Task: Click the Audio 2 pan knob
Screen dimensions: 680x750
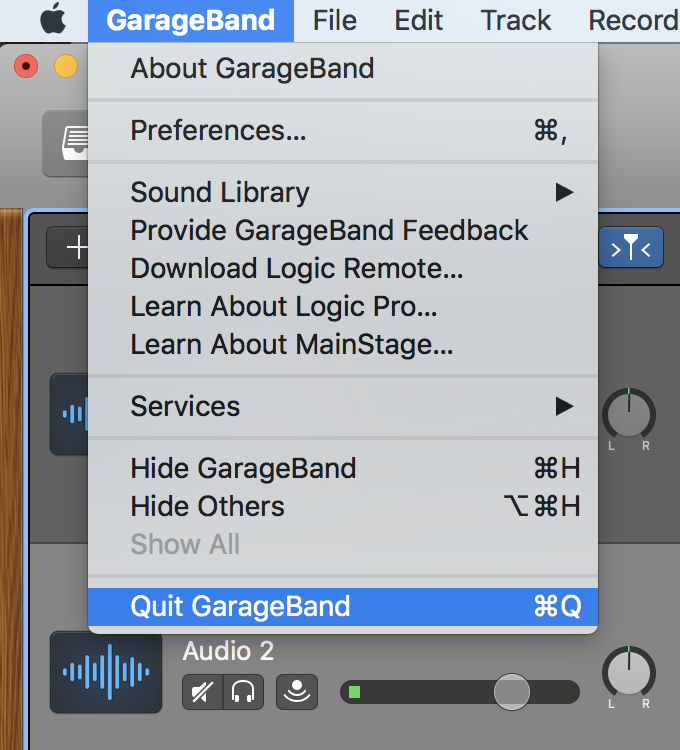Action: pos(629,672)
